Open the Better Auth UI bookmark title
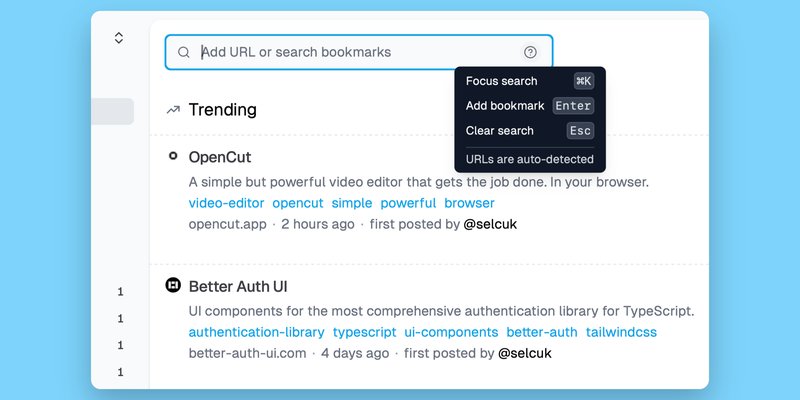The image size is (800, 400). [238, 287]
